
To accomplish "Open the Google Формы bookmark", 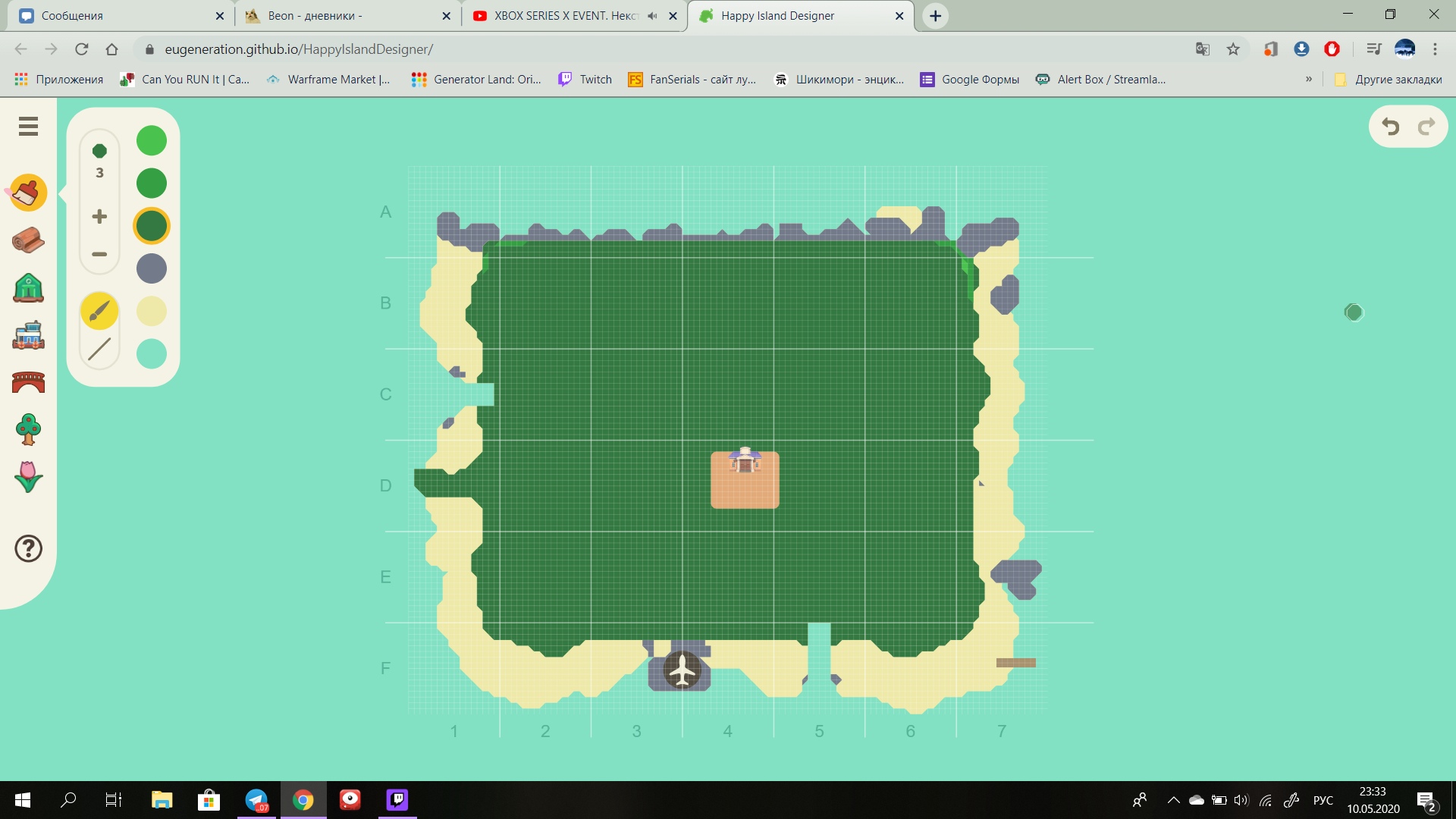I will (x=970, y=80).
